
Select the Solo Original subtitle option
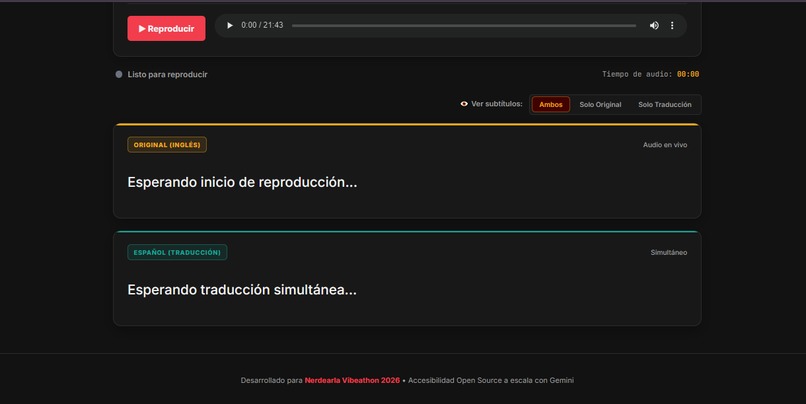click(x=600, y=104)
